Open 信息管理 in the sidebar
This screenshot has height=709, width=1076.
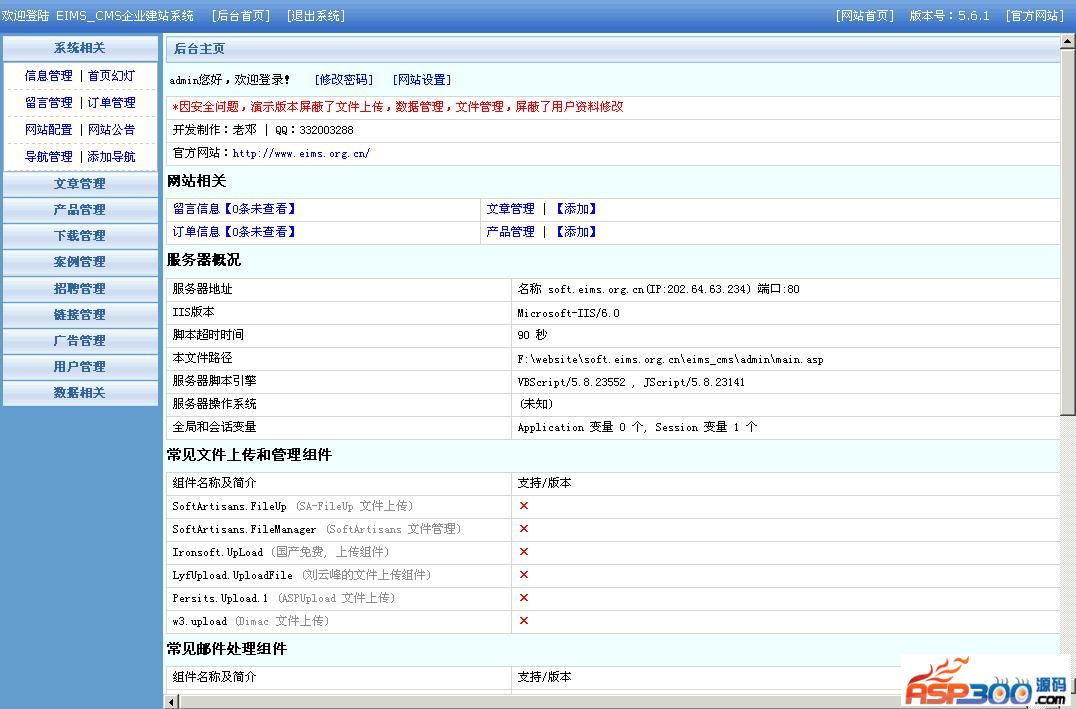tap(48, 76)
